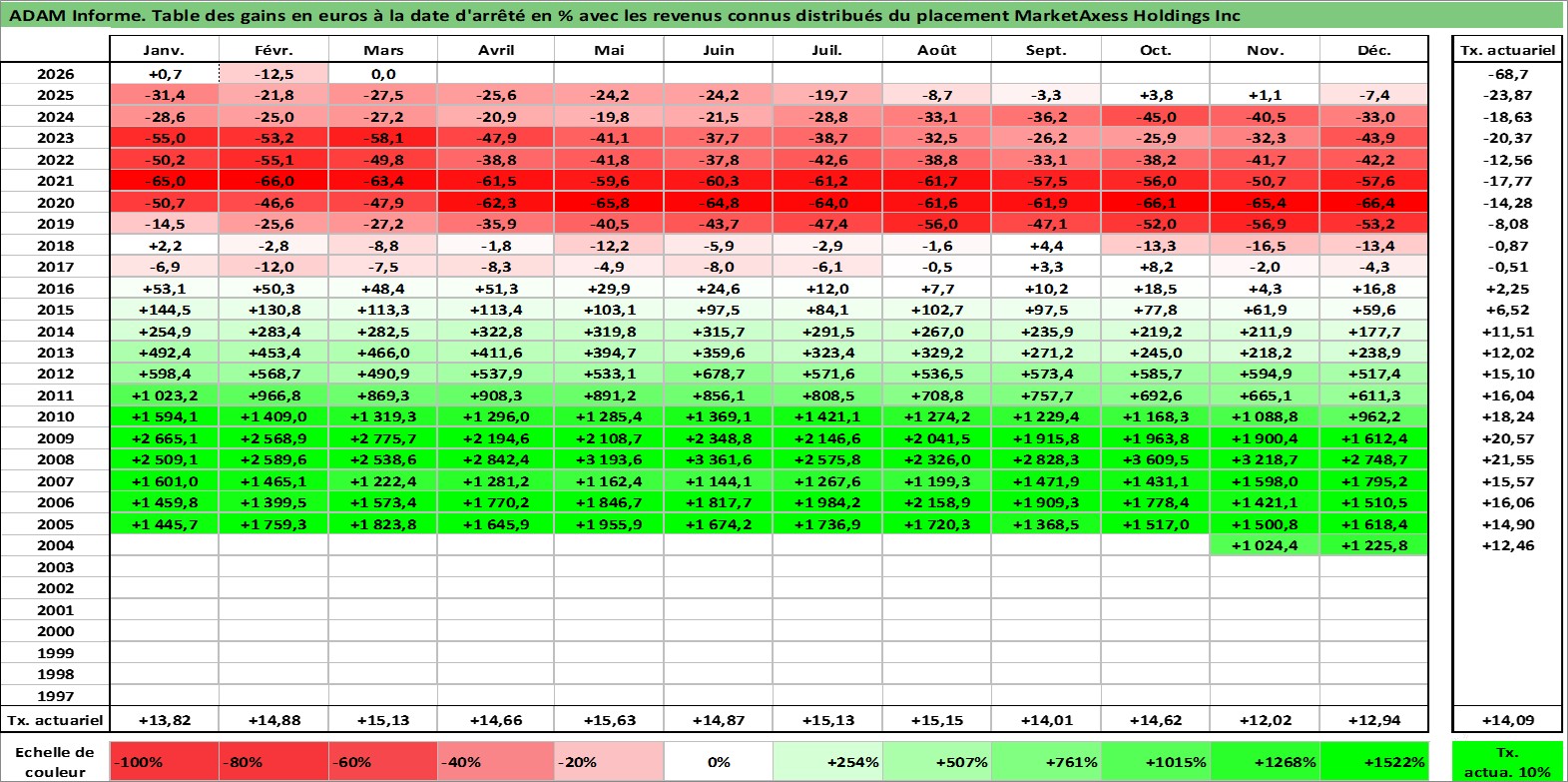Select the Mars column header
Screen dimensions: 1568x782
(383, 50)
